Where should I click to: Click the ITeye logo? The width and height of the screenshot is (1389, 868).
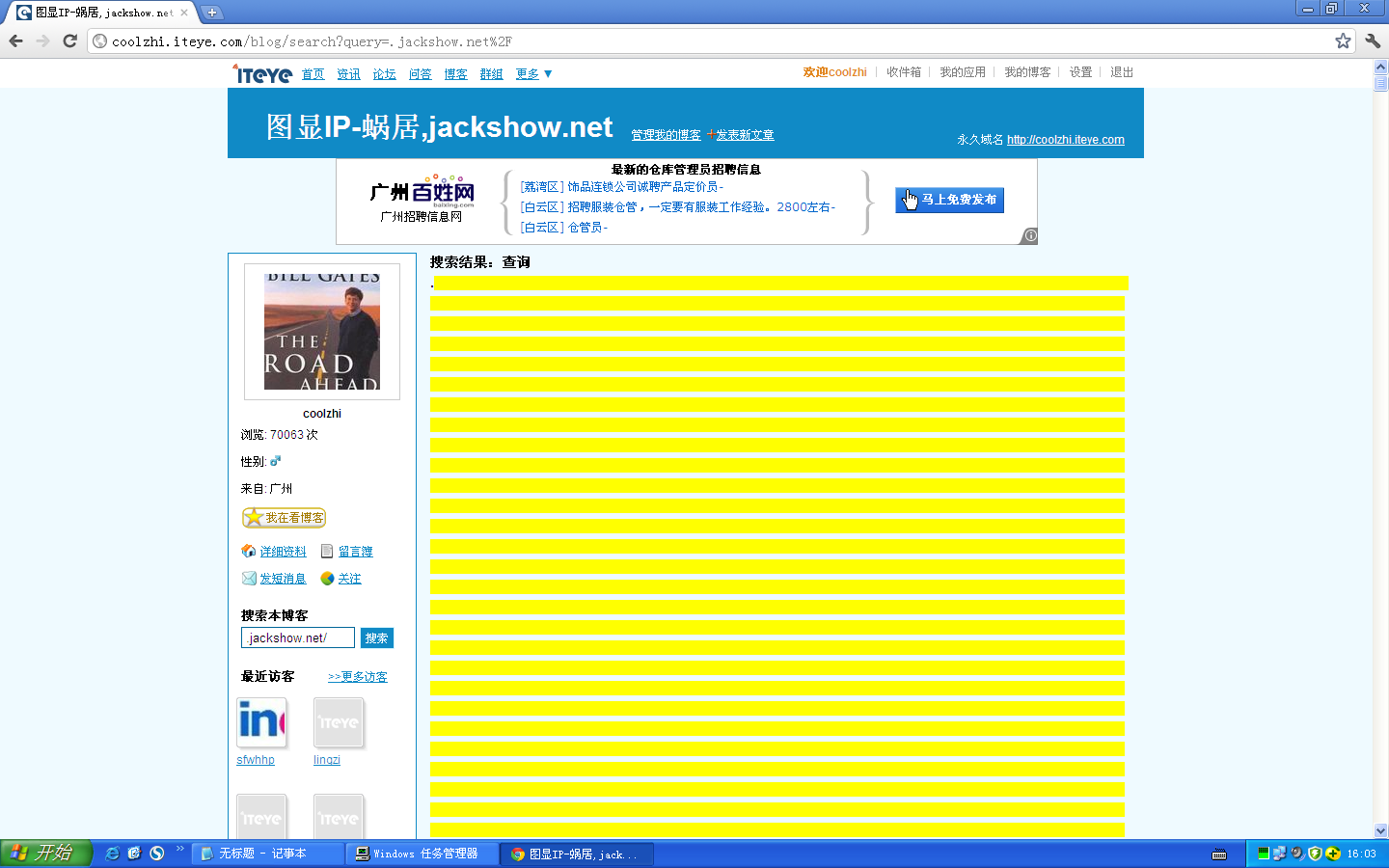point(262,74)
